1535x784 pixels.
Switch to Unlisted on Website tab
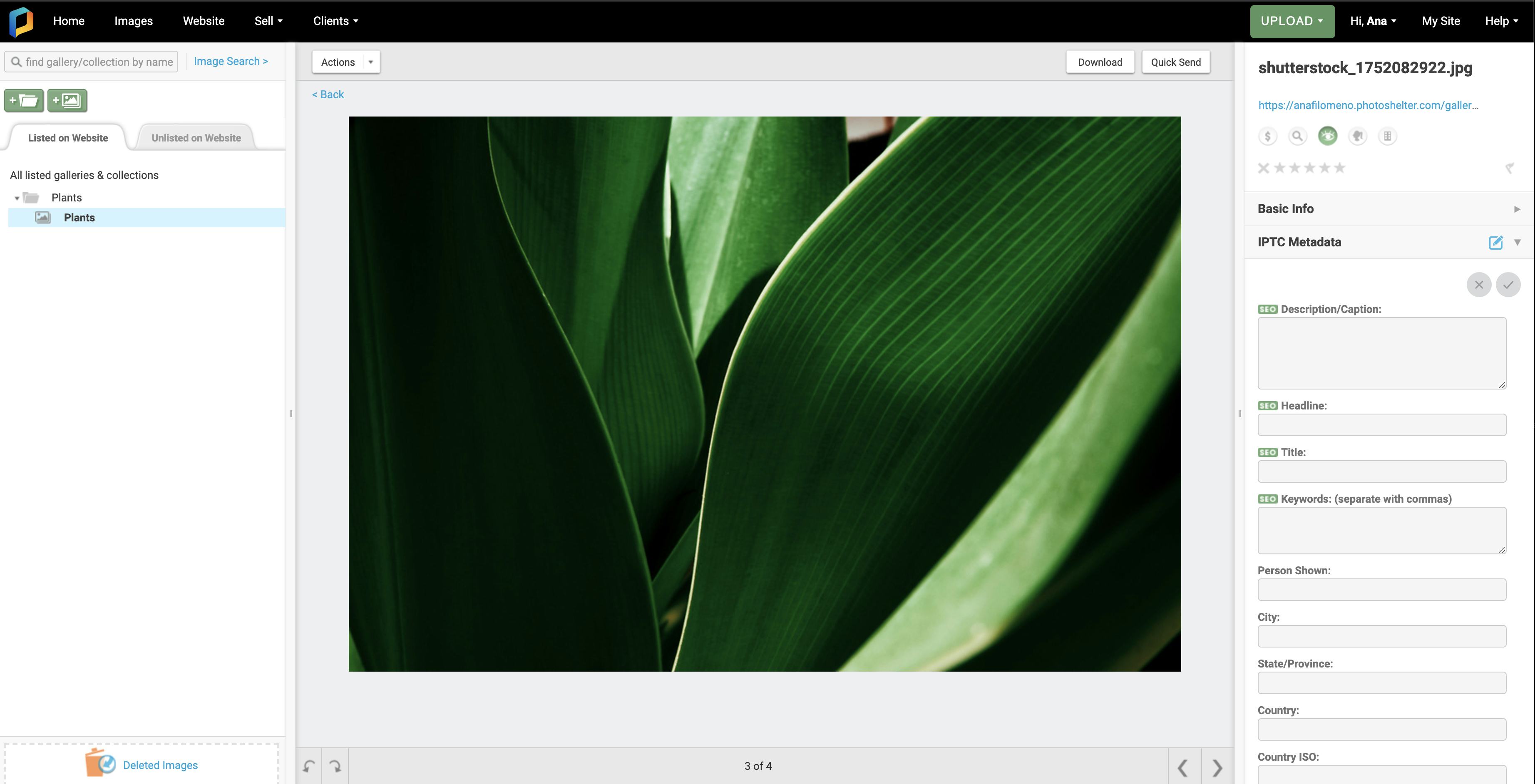[196, 138]
